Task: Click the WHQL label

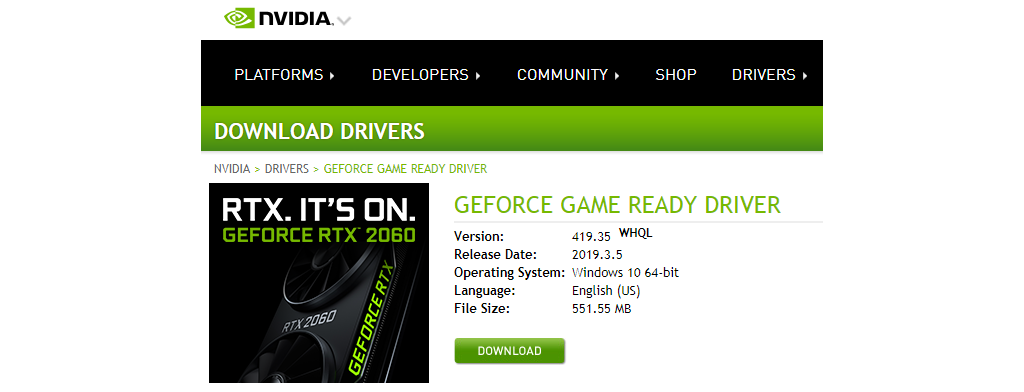Action: coord(635,233)
